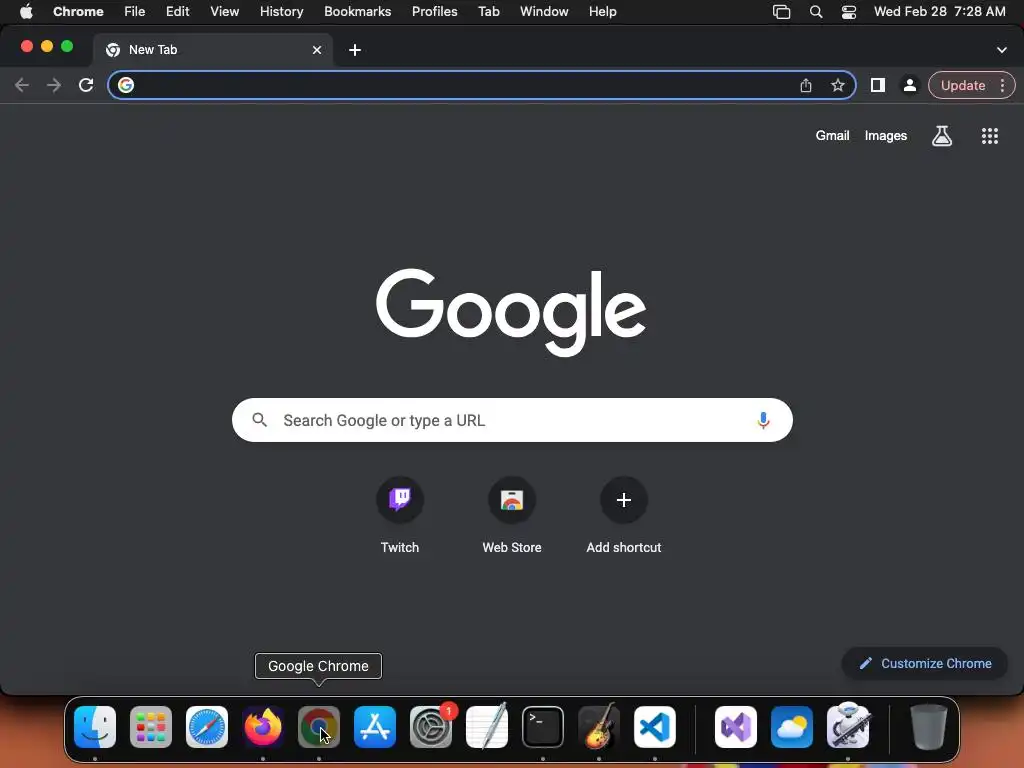Open the profile avatar icon

click(910, 85)
